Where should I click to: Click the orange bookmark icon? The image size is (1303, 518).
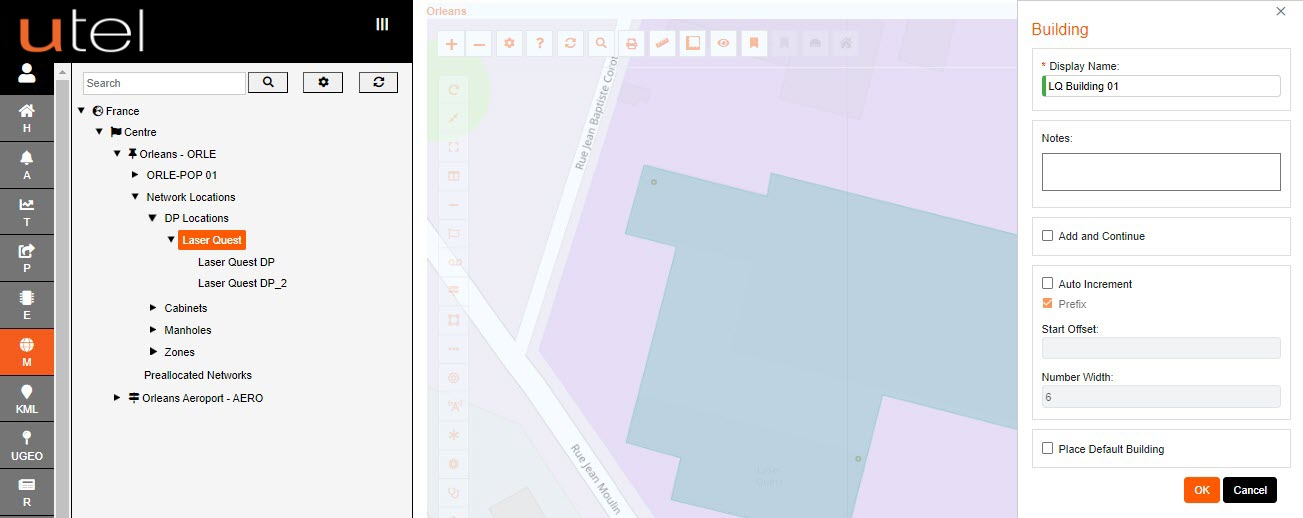(x=754, y=44)
